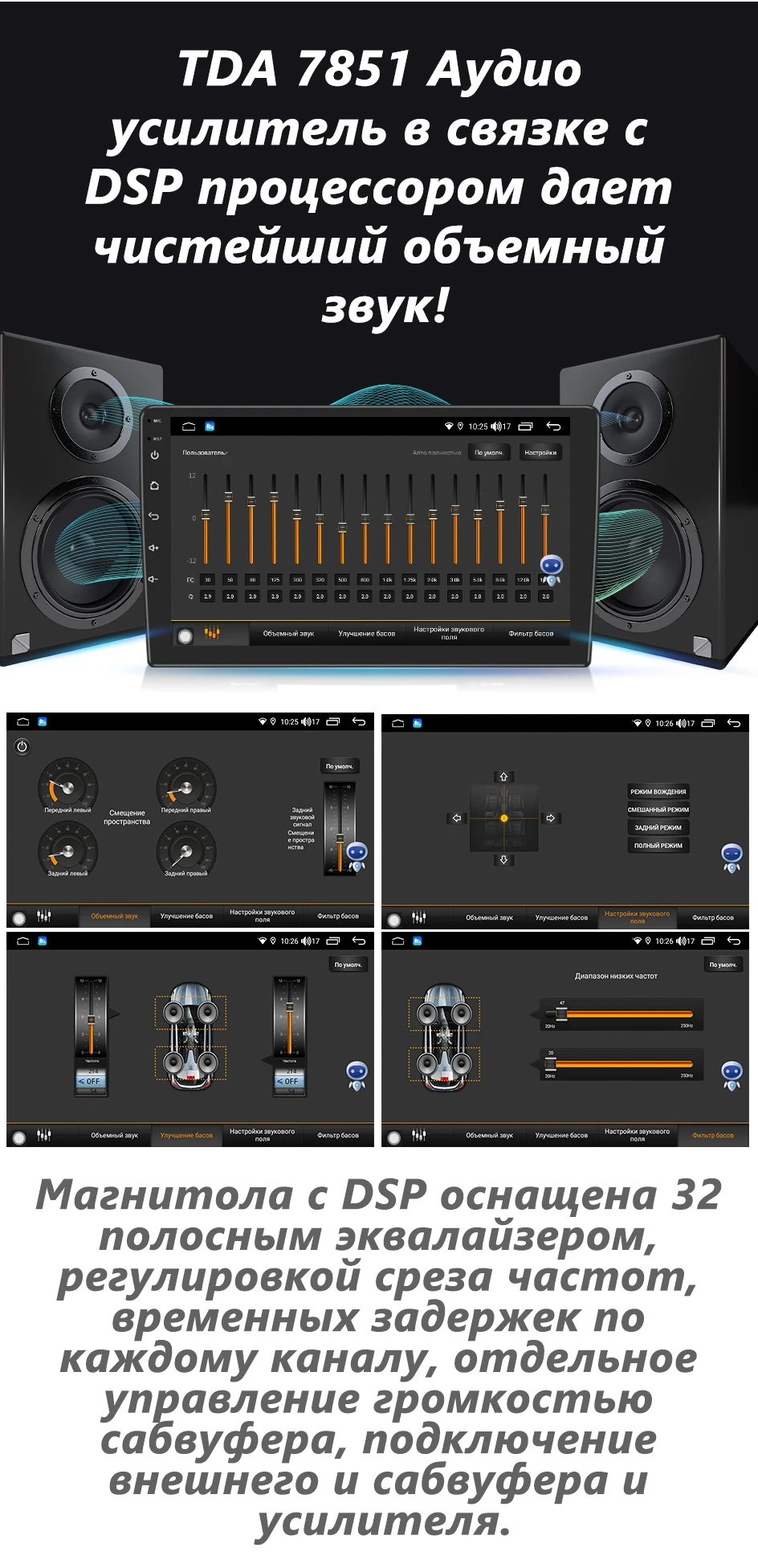Tap the home icon on the head unit bezel
Image resolution: width=758 pixels, height=1568 pixels.
click(x=154, y=486)
